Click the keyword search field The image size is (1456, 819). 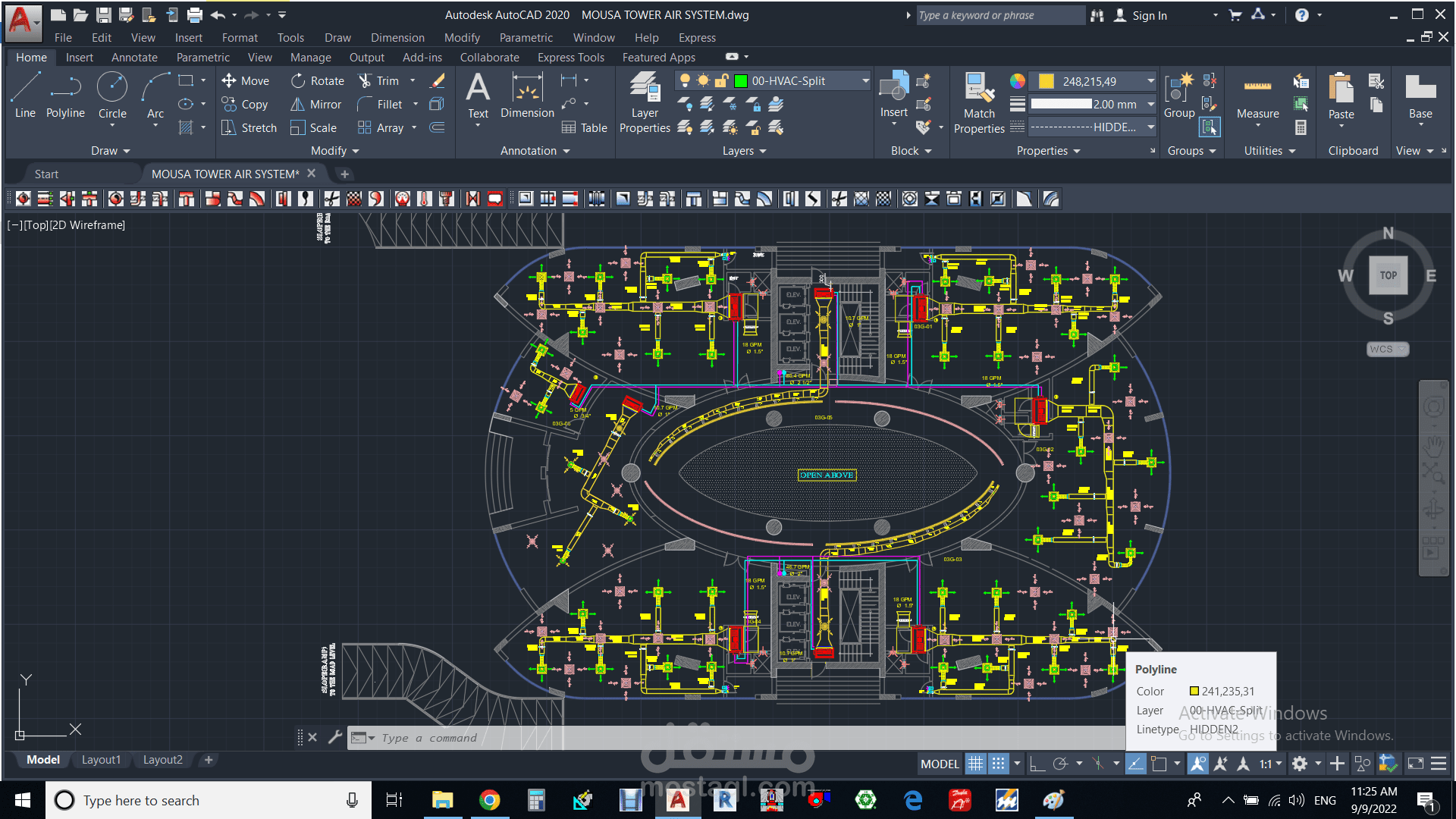click(x=999, y=15)
